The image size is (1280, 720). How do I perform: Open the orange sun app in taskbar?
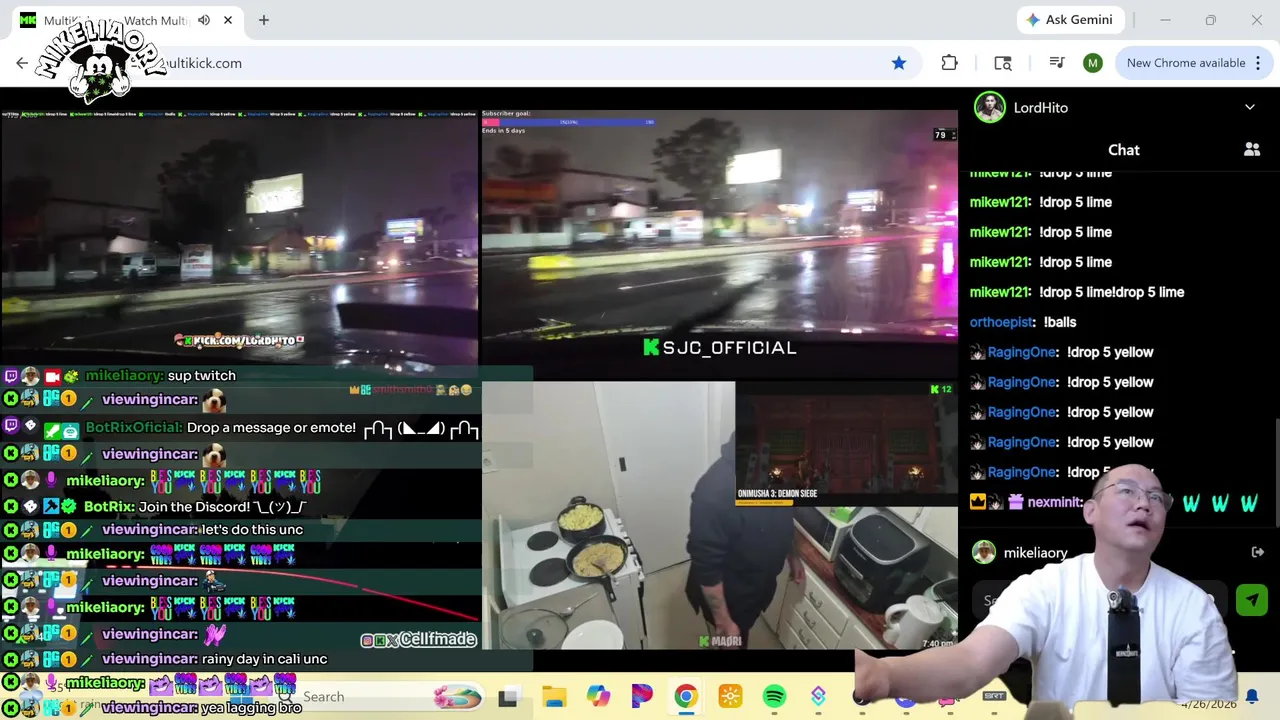point(730,697)
